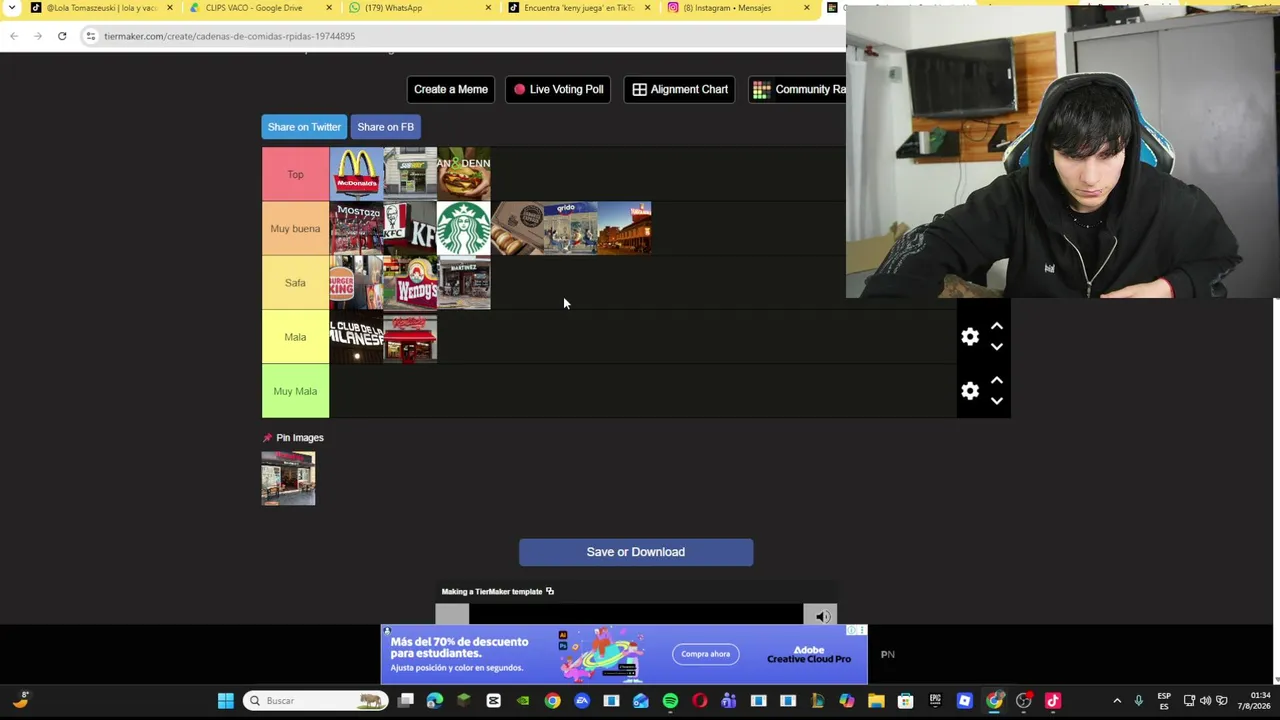Open settings gear for the Muy Mala tier
The image size is (1280, 720).
pyautogui.click(x=970, y=391)
